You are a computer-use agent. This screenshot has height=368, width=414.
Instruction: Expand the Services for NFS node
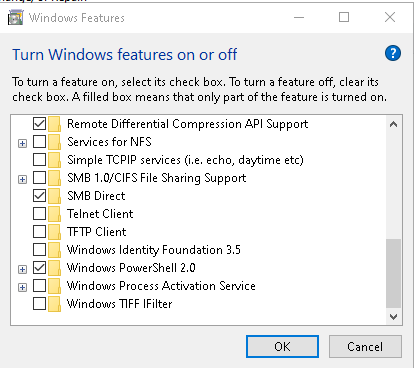tap(22, 143)
